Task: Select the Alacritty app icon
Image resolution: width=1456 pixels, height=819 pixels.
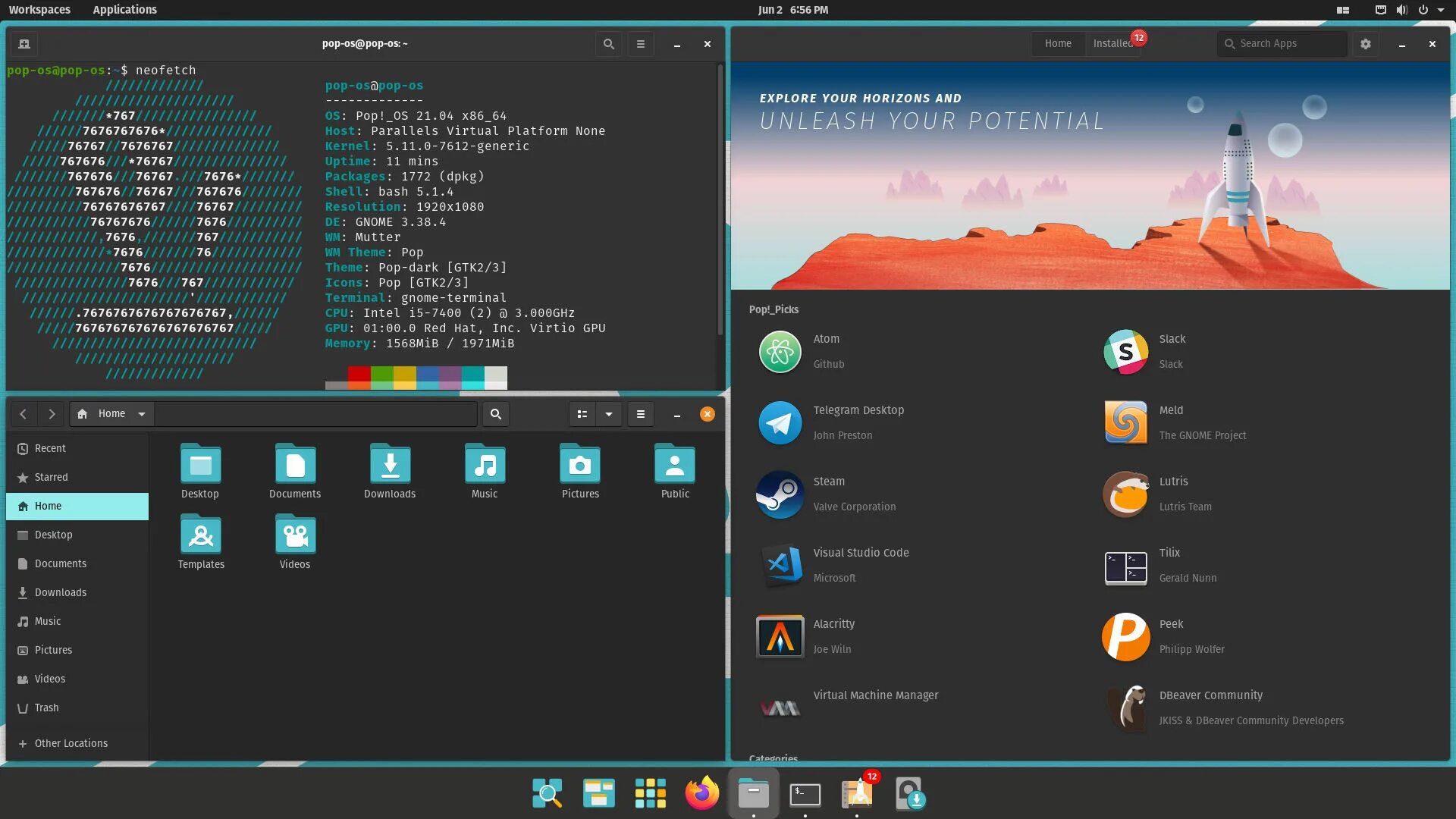Action: [780, 637]
